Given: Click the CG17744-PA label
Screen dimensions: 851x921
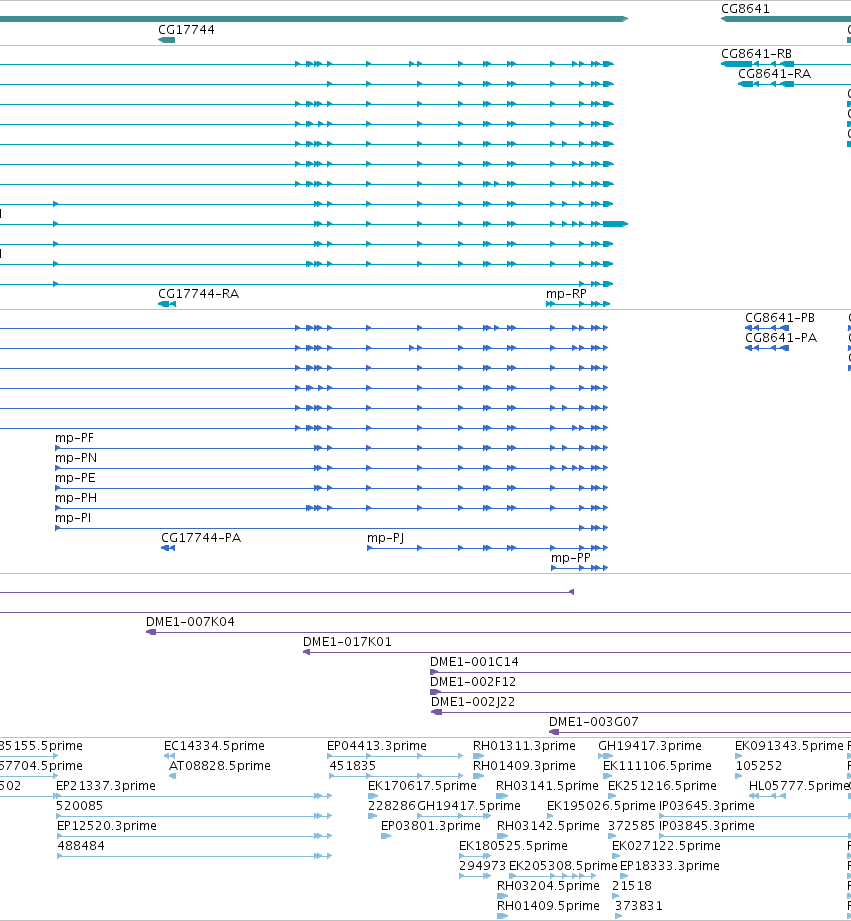Looking at the screenshot, I should [201, 538].
